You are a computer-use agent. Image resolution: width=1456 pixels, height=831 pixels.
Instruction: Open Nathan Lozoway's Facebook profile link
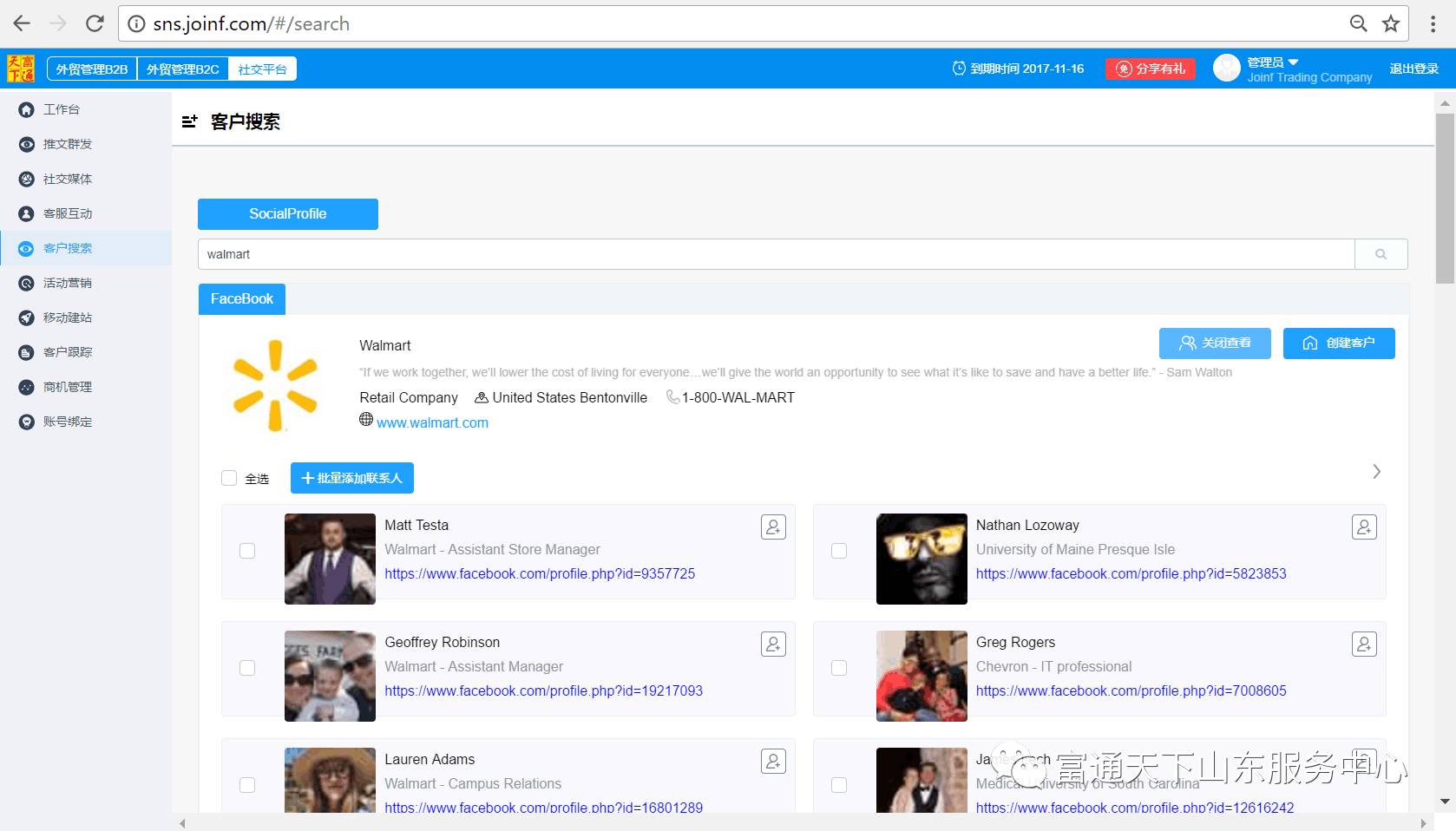(x=1131, y=573)
